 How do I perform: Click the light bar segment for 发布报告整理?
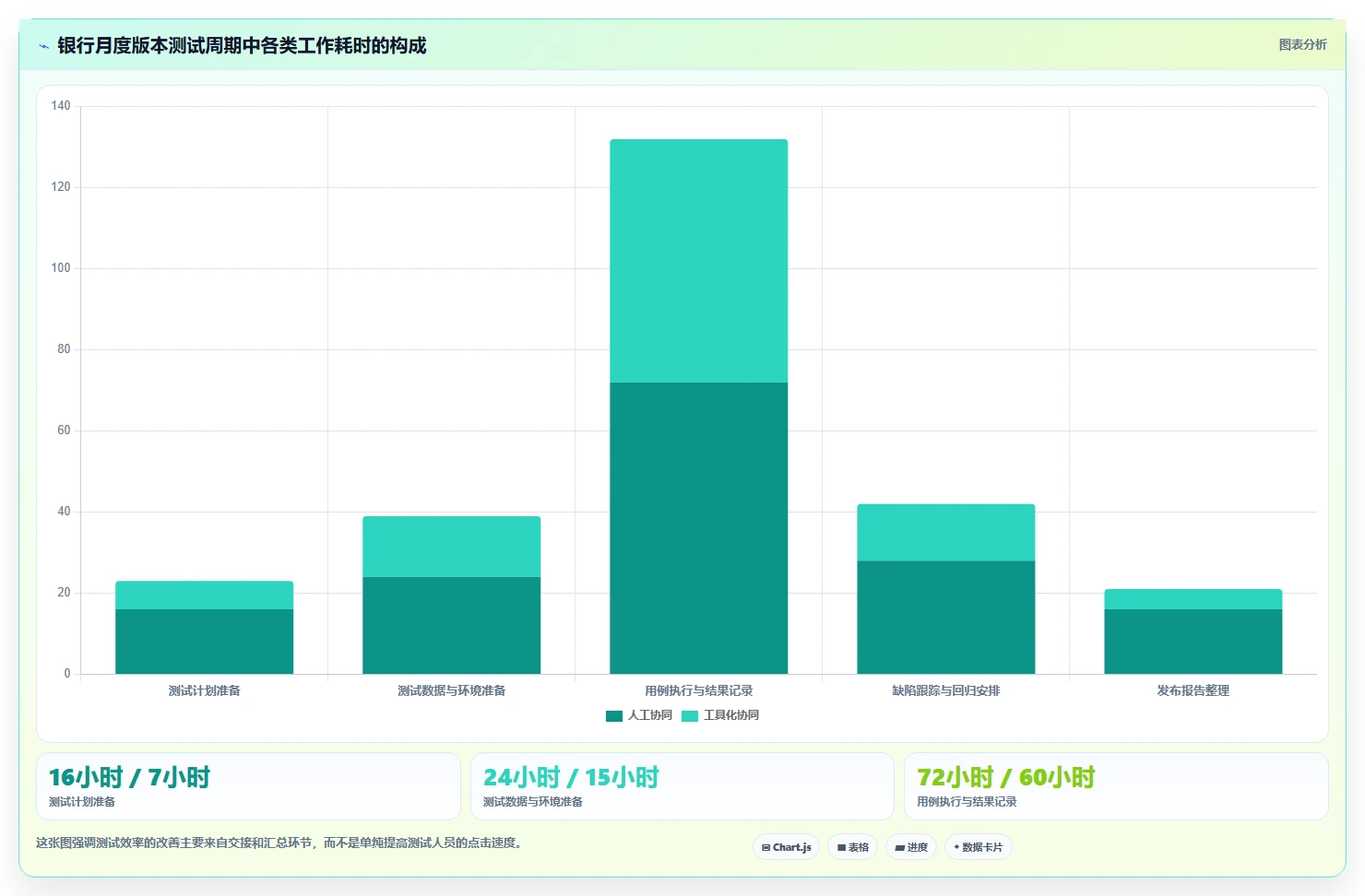click(1193, 599)
